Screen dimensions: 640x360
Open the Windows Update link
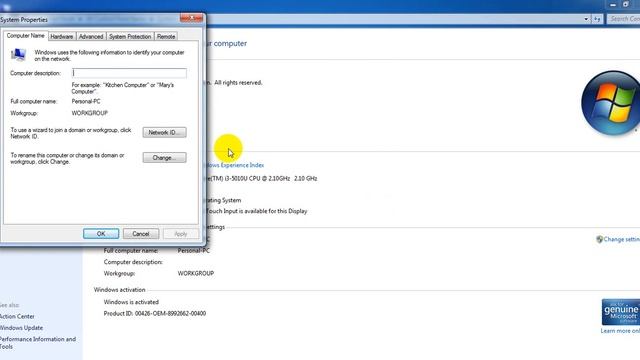click(21, 328)
